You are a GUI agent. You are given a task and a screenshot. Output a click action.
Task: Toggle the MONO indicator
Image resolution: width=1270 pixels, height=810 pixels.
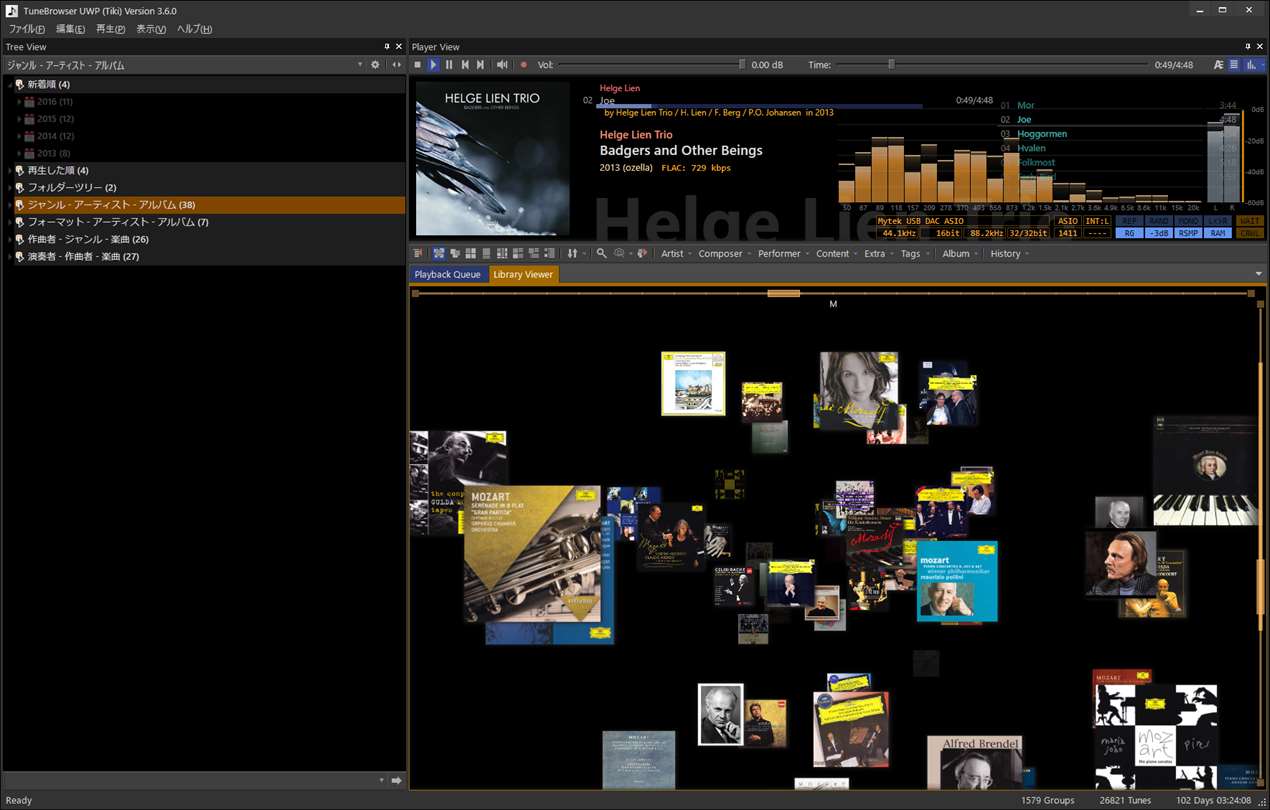[1188, 221]
